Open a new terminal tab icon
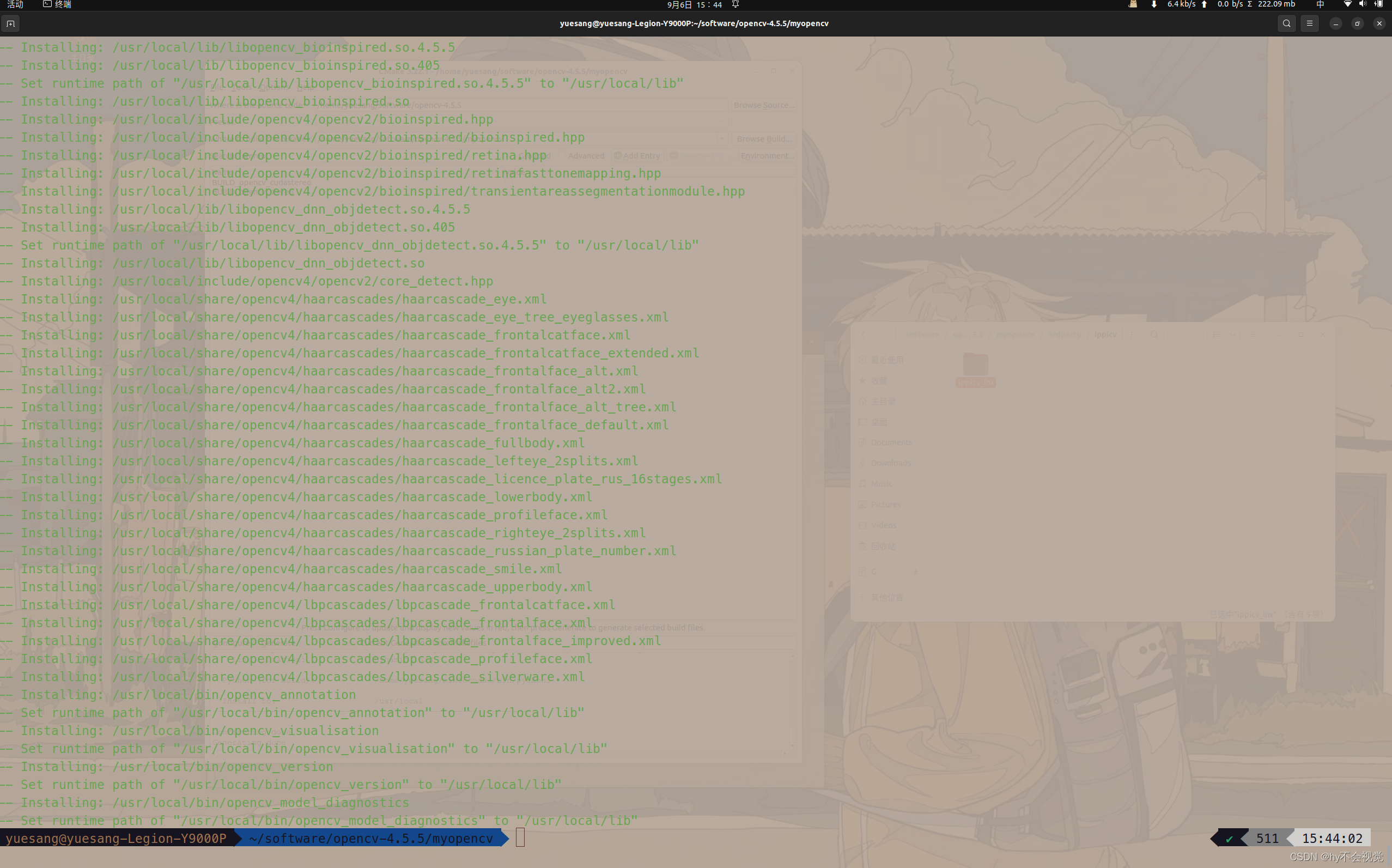This screenshot has height=868, width=1392. tap(11, 23)
